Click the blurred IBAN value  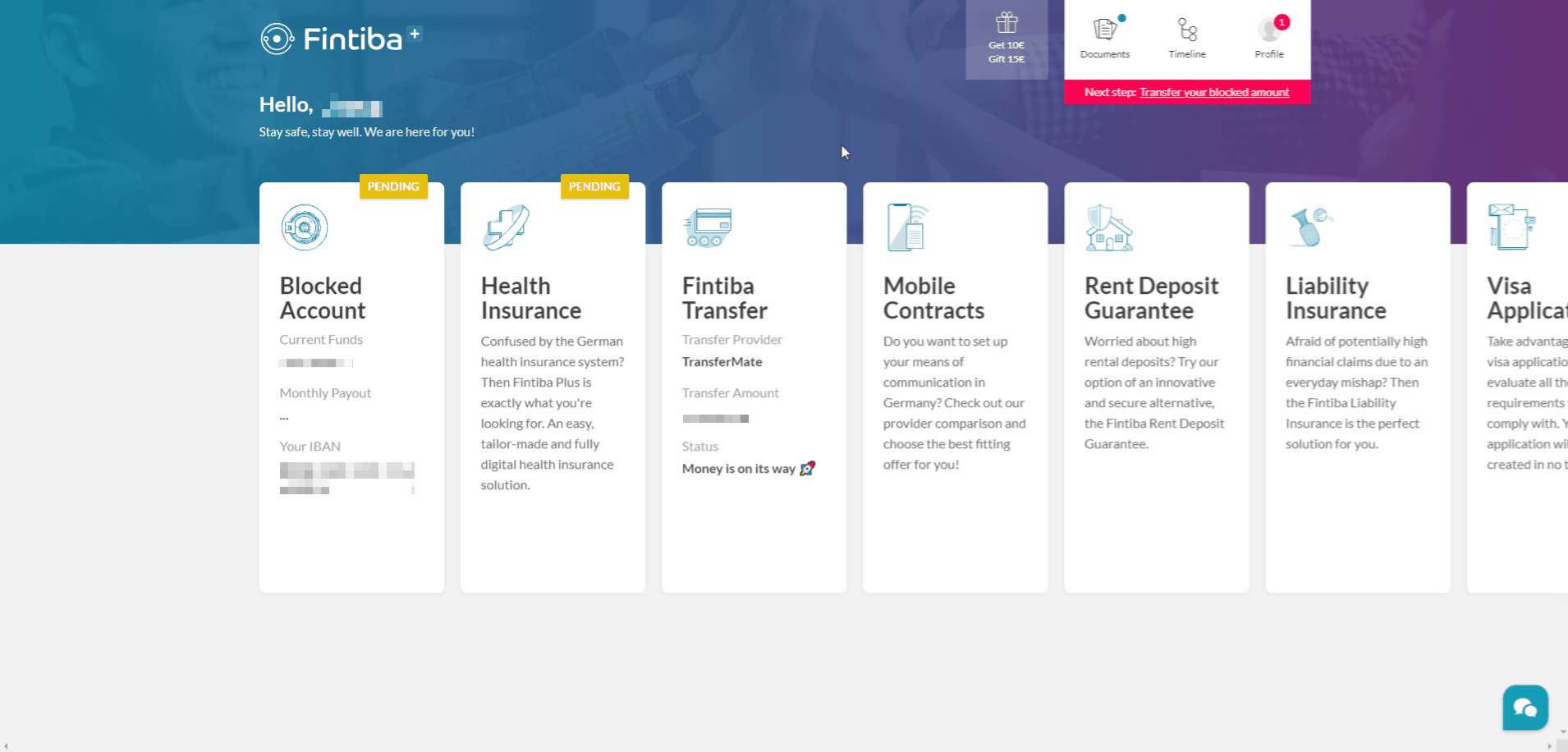346,478
